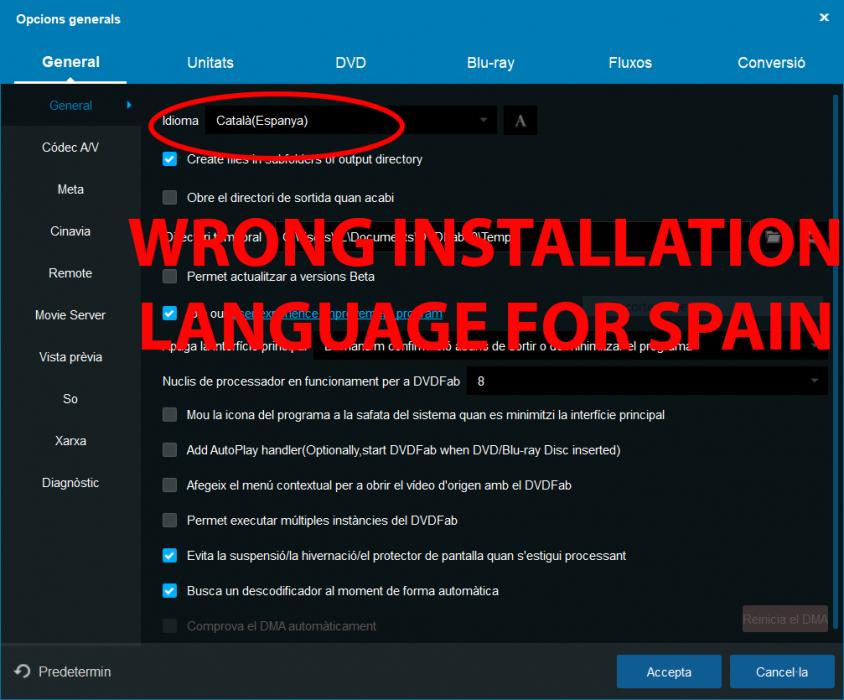Enable Afegeix el menú contextual checkbox
Viewport: 844px width, 700px height.
tap(170, 485)
